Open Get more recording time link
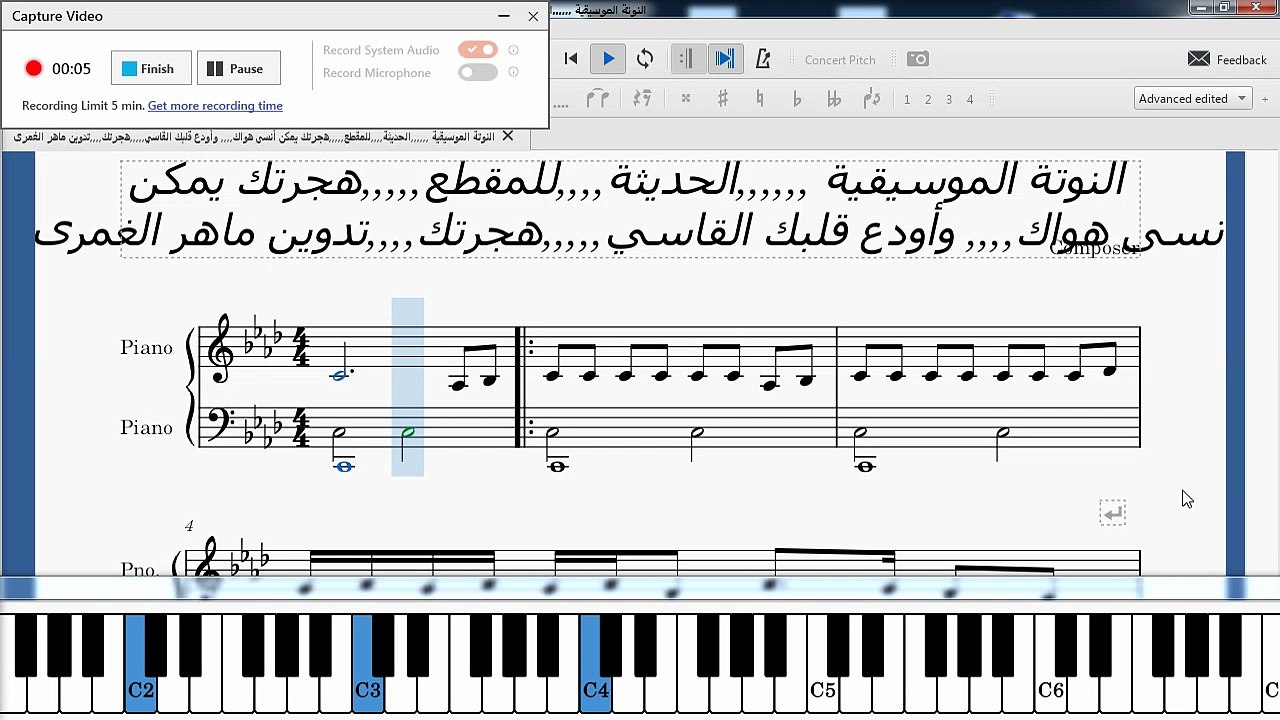 [215, 105]
